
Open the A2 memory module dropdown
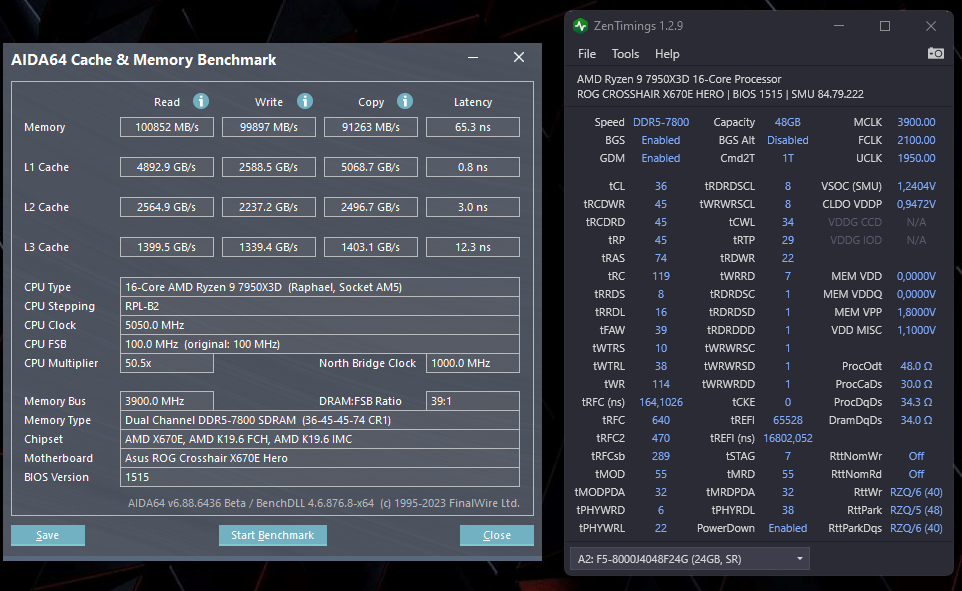pyautogui.click(x=690, y=559)
